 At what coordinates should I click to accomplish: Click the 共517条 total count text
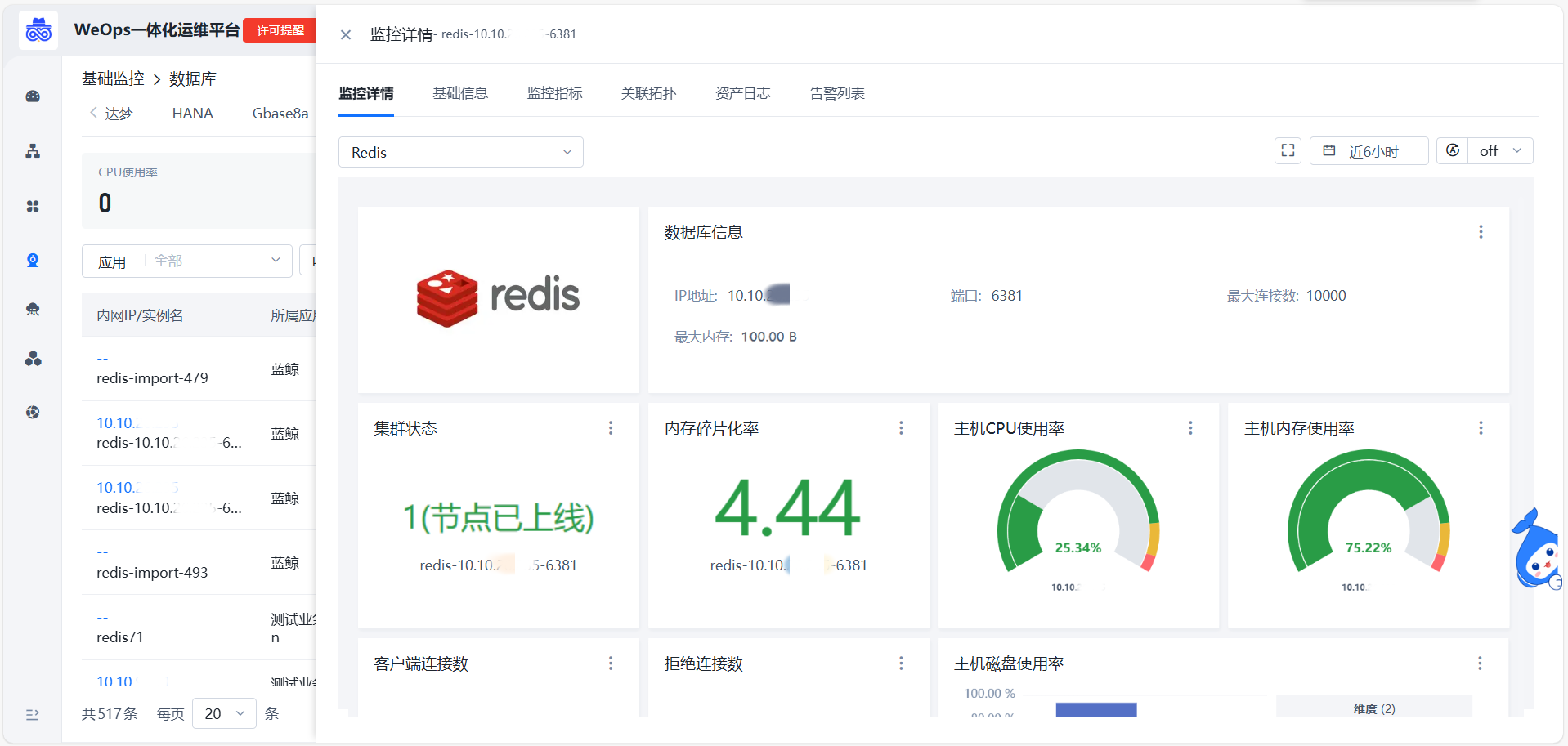(110, 714)
